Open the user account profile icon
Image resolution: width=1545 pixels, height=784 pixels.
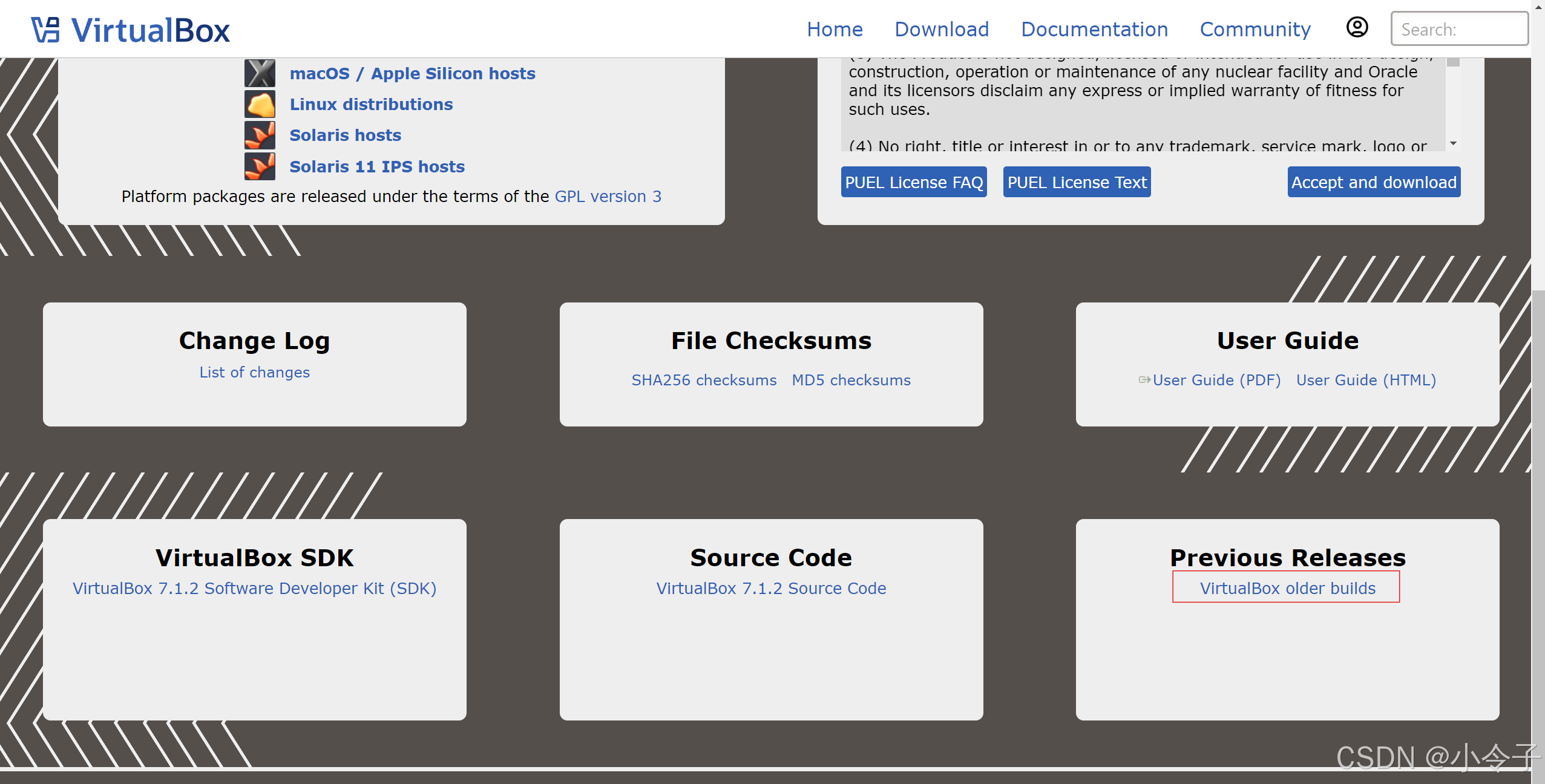[1357, 27]
